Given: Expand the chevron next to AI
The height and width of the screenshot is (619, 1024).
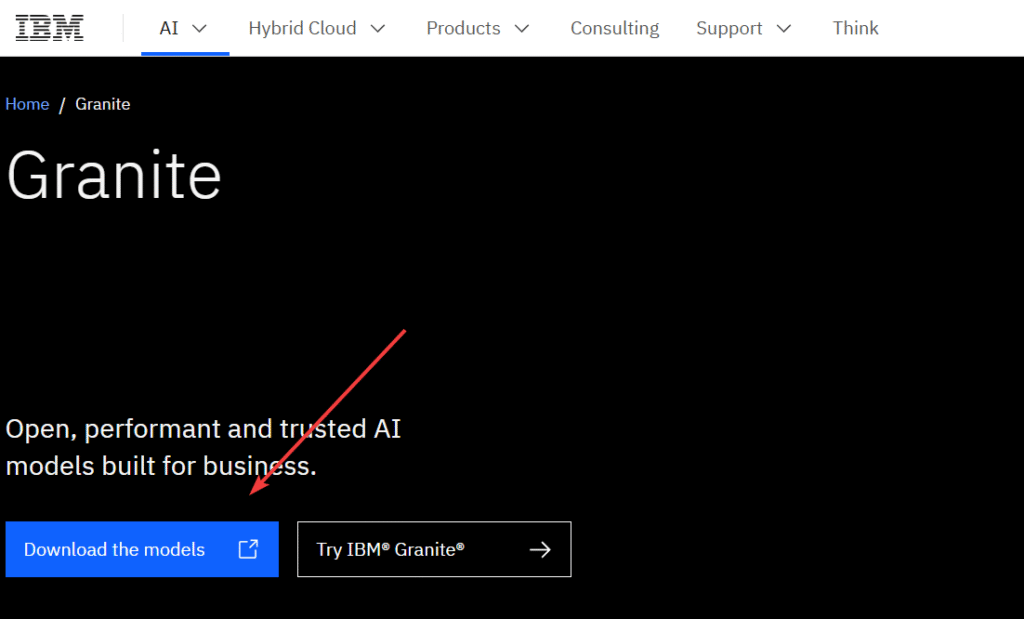Looking at the screenshot, I should [199, 28].
